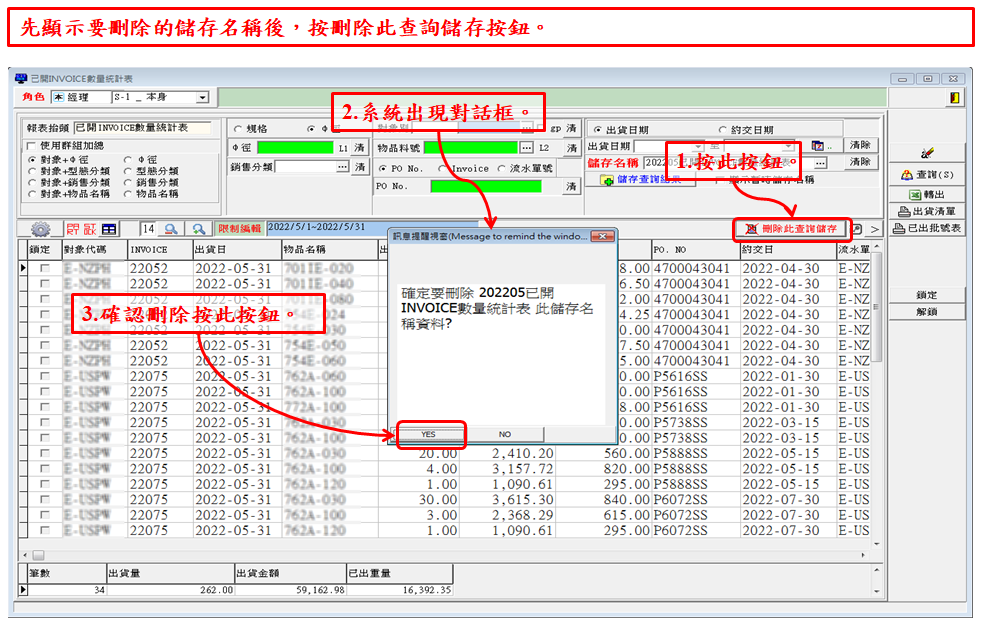Click the exit door icon at top right
The width and height of the screenshot is (981, 624).
pos(955,97)
